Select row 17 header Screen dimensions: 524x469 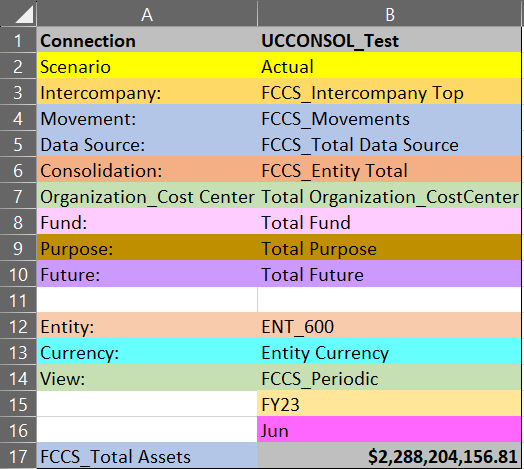(x=18, y=456)
